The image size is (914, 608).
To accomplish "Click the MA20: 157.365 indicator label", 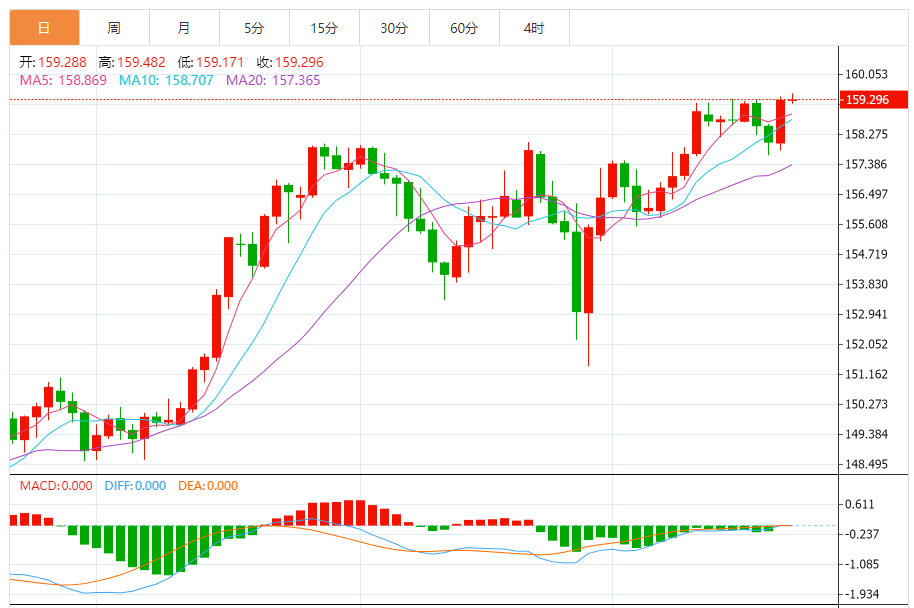I will 273,80.
